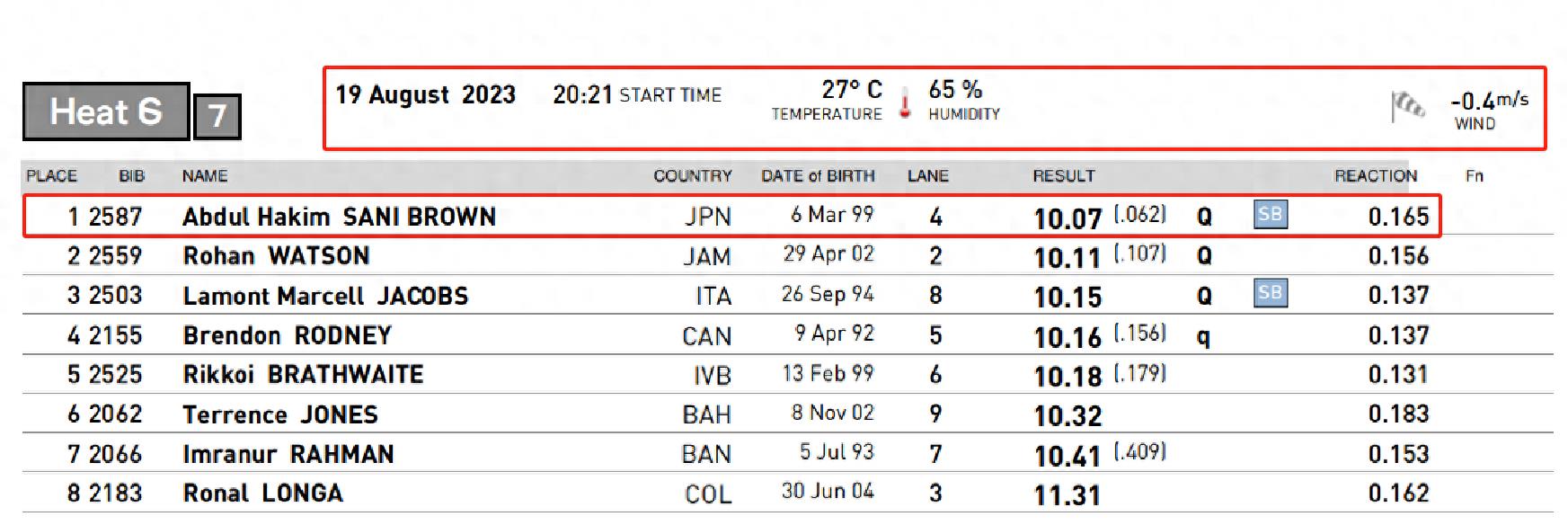Click the DATE of BIRTH column header
Image resolution: width=1568 pixels, height=525 pixels.
pyautogui.click(x=818, y=176)
